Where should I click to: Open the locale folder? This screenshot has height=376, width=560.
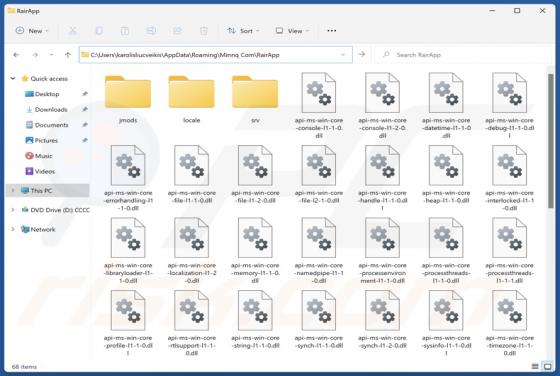pos(191,99)
